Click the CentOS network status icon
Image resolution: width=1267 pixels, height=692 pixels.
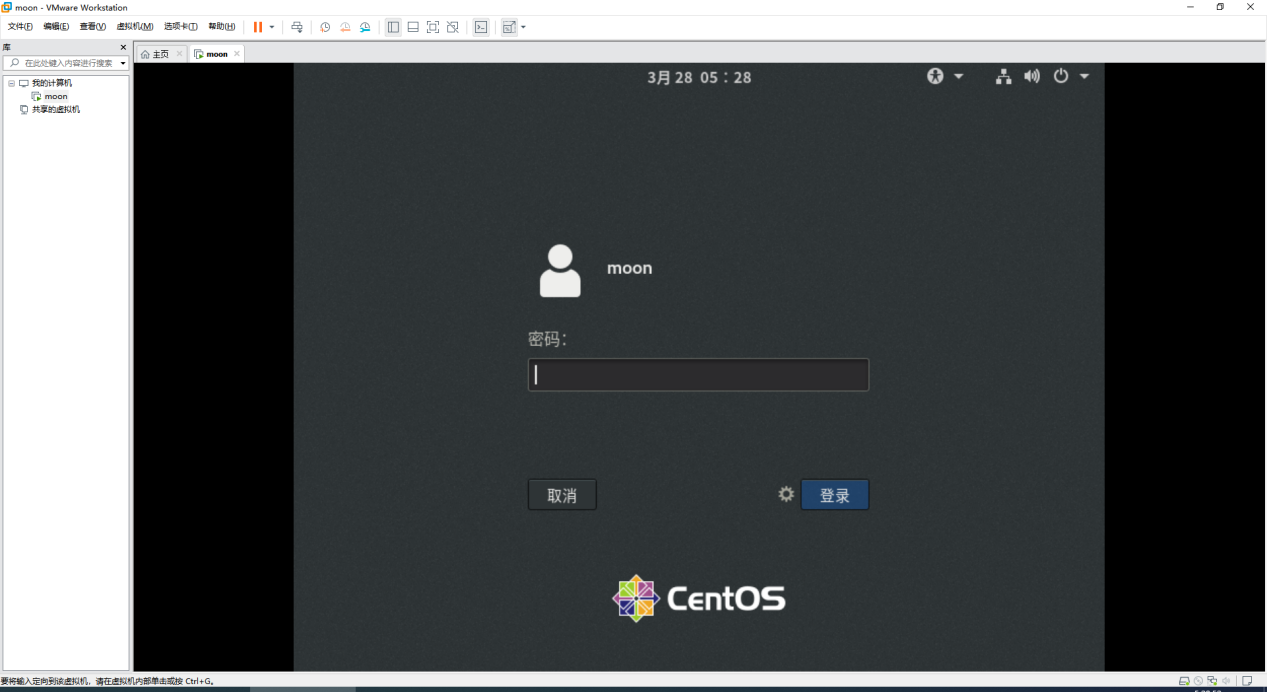(x=1003, y=76)
